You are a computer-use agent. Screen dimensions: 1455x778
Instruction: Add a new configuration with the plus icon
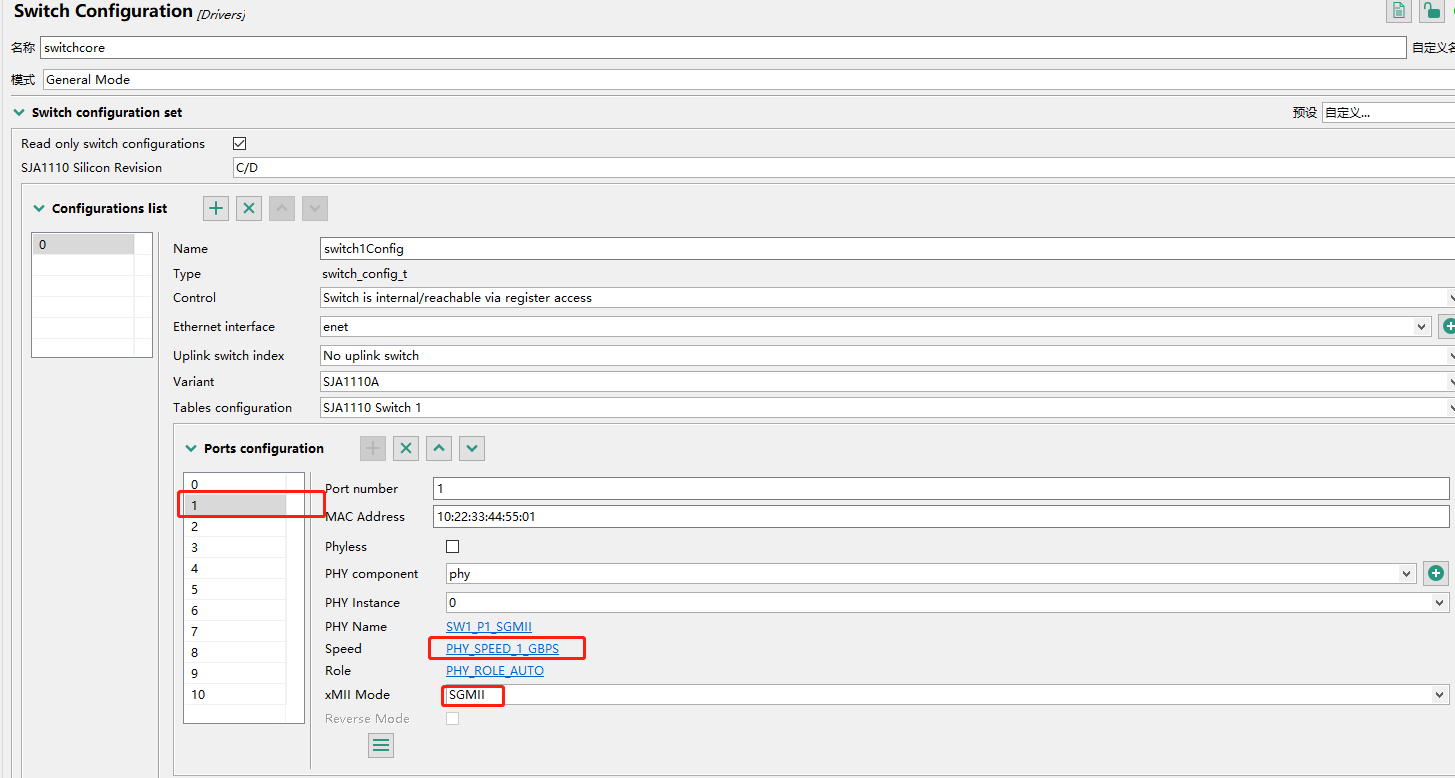tap(215, 208)
